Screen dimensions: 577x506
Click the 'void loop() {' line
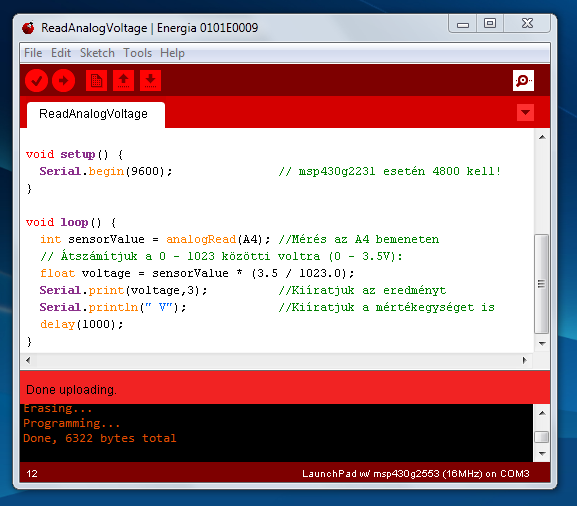pos(71,223)
